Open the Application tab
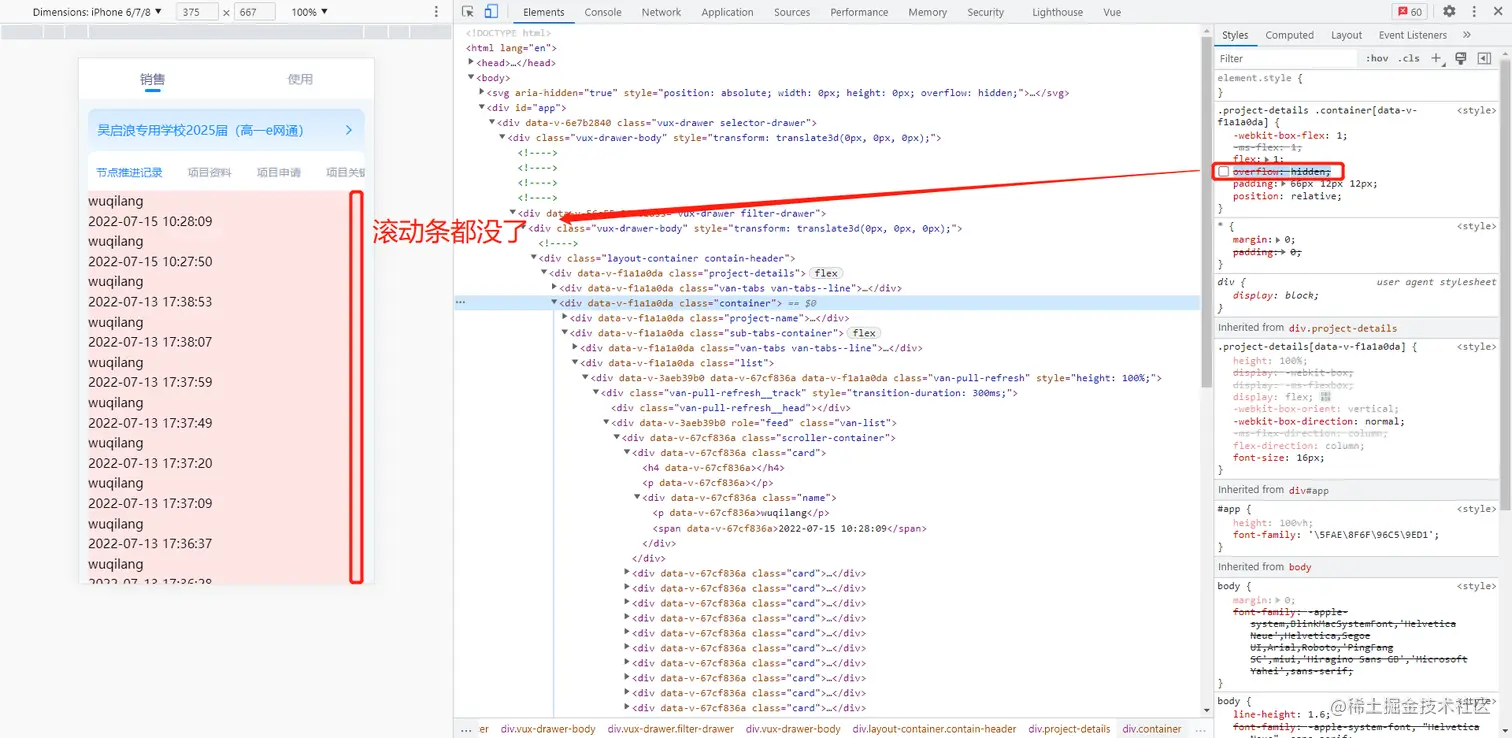1512x738 pixels. tap(727, 12)
